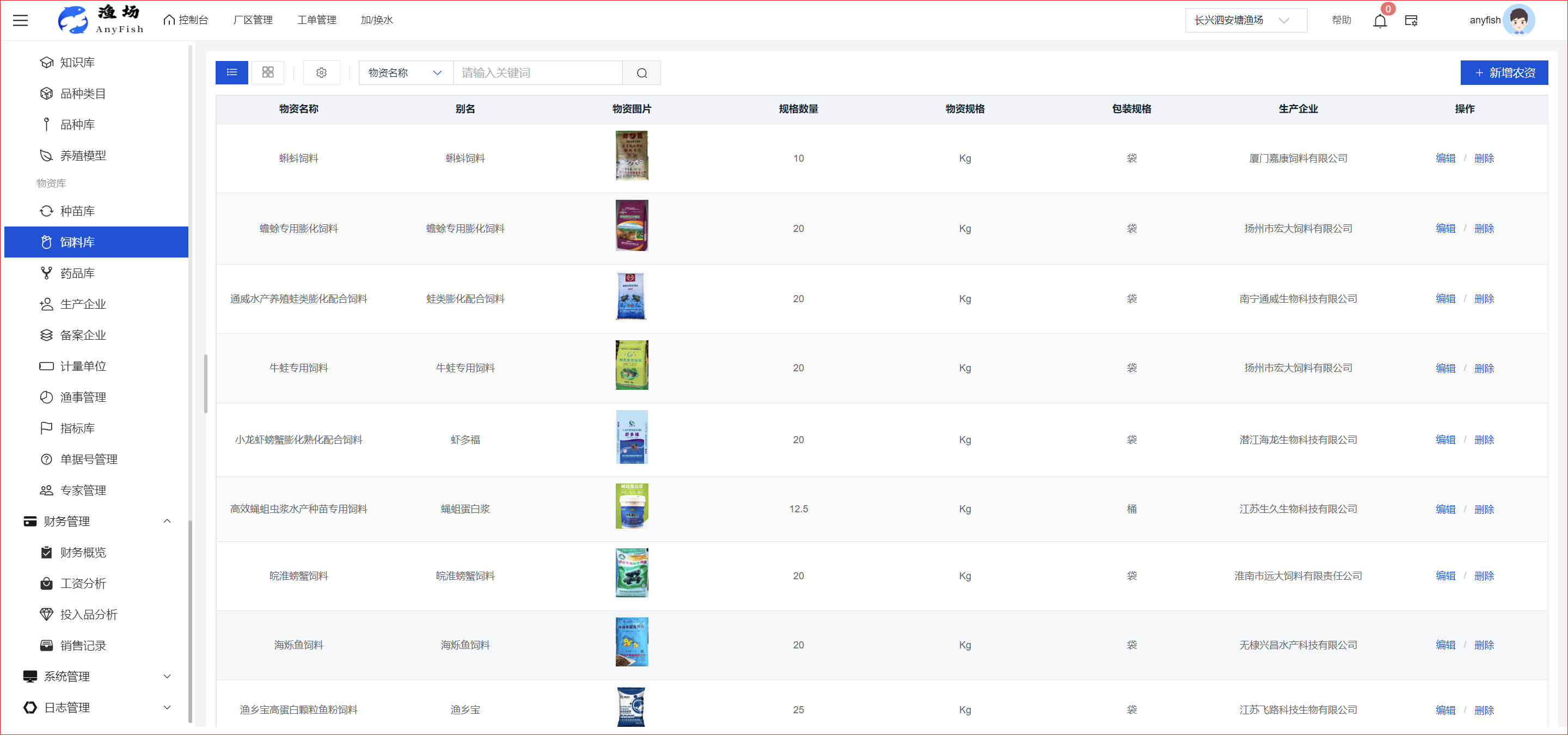This screenshot has height=735, width=1568.
Task: Open 厂区管理 top menu
Action: (253, 20)
